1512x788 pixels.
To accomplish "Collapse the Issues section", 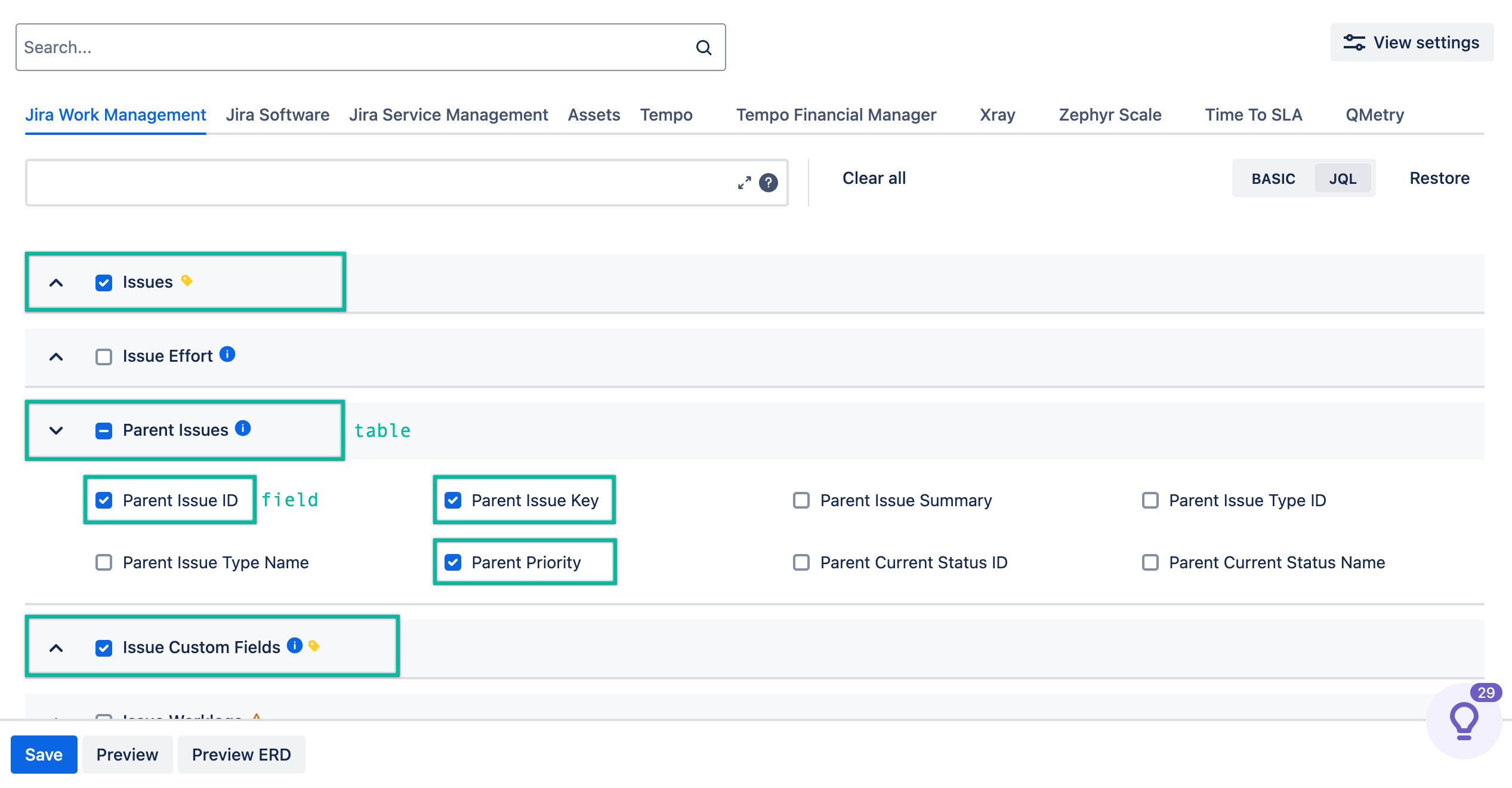I will (56, 282).
